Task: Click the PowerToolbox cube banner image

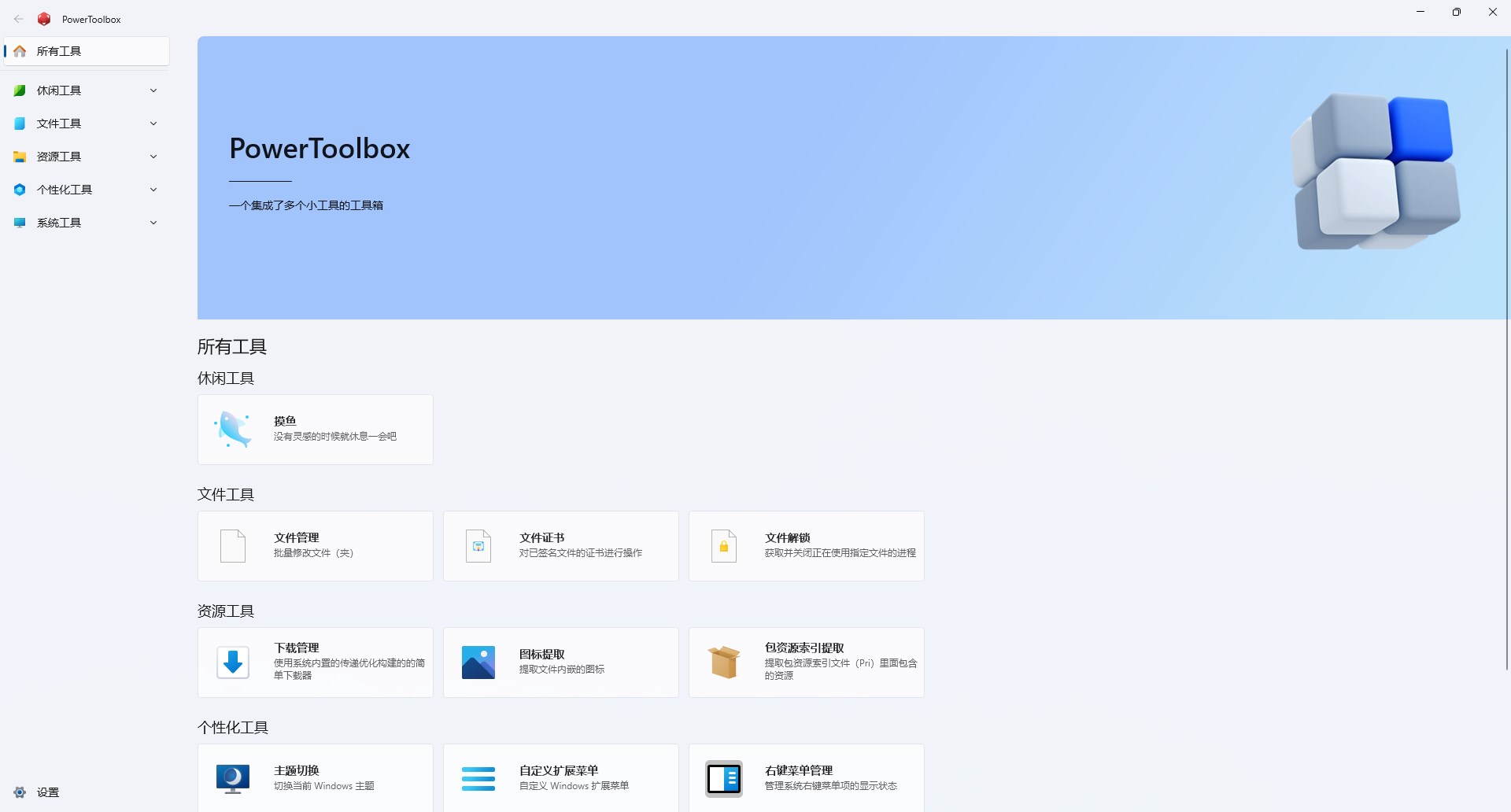Action: (1377, 172)
